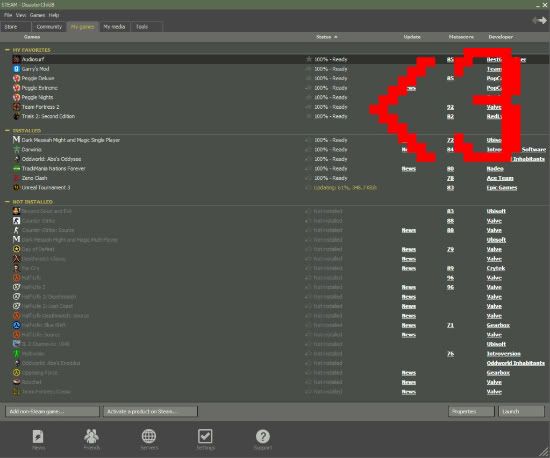Click the Counter-Strike: Source icon
The height and width of the screenshot is (458, 550).
click(x=16, y=230)
